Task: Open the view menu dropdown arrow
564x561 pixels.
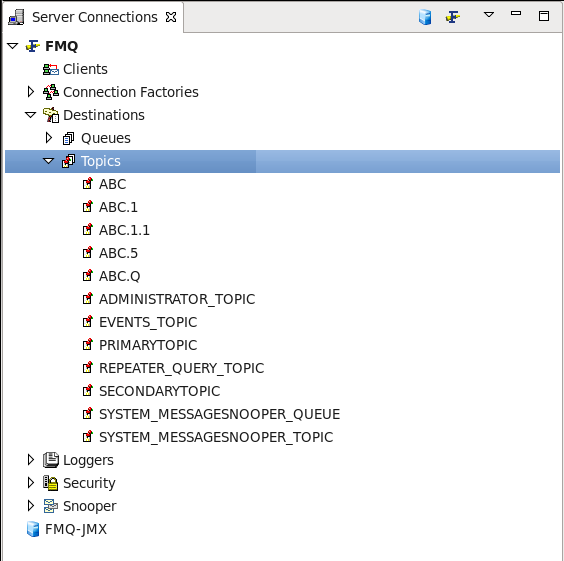Action: click(x=488, y=15)
